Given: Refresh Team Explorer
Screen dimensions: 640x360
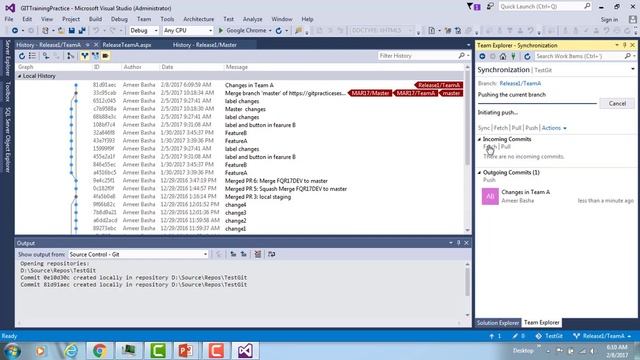Looking at the screenshot, I should [x=527, y=56].
